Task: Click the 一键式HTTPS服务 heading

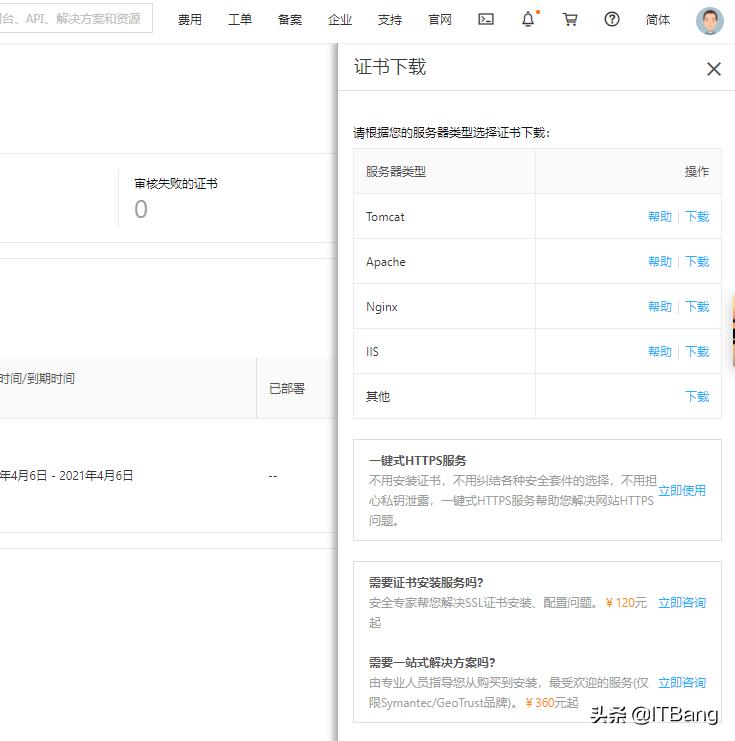Action: [417, 460]
